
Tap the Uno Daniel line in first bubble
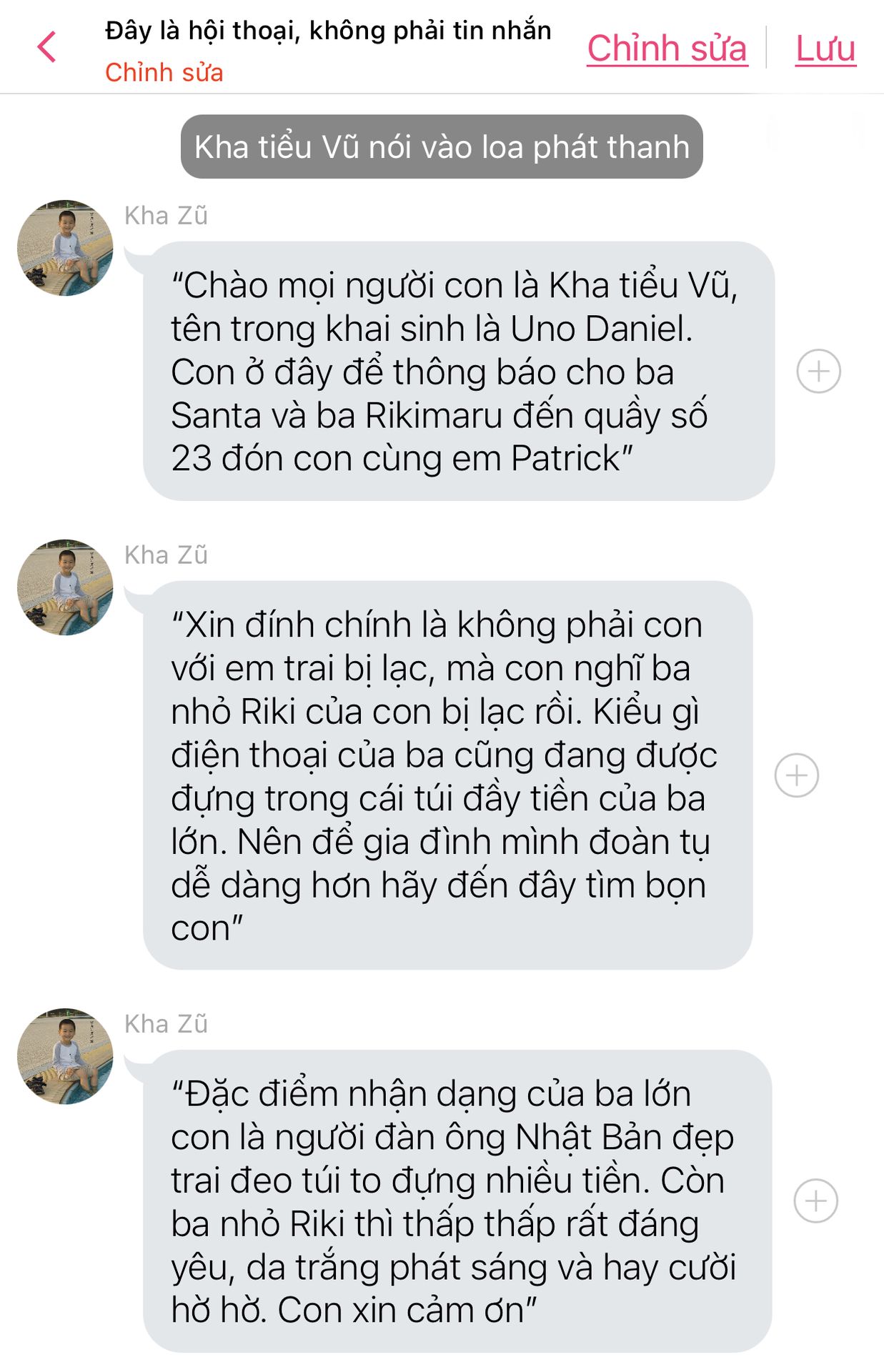point(432,329)
